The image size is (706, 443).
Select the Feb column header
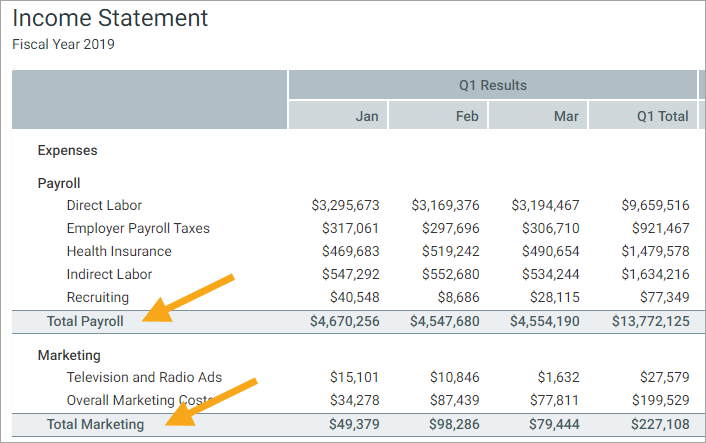click(x=467, y=116)
